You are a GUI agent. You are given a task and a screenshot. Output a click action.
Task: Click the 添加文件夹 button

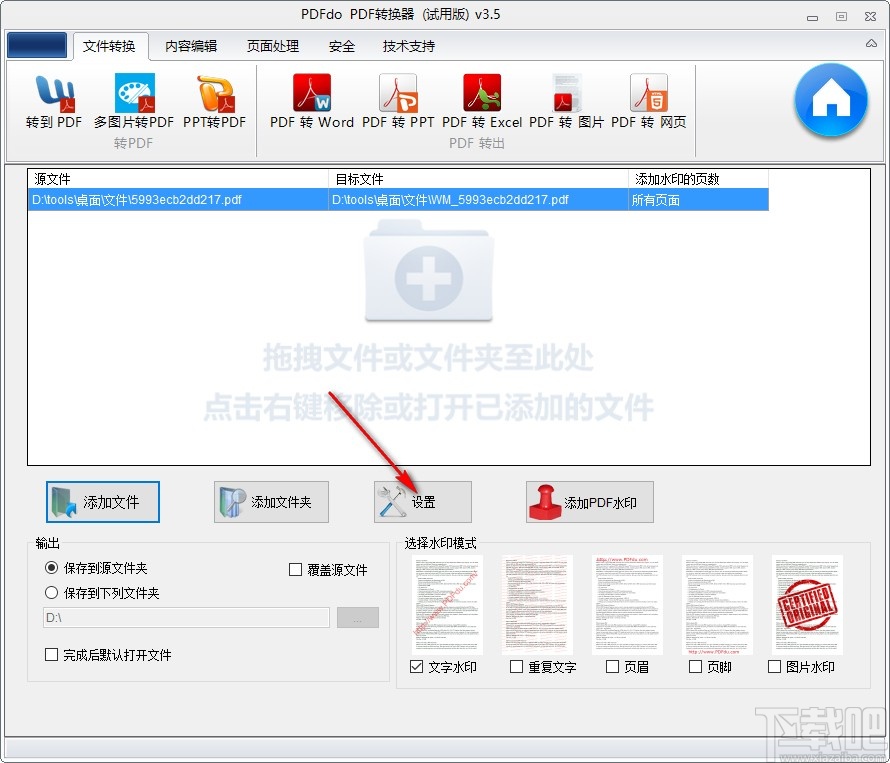pyautogui.click(x=271, y=502)
